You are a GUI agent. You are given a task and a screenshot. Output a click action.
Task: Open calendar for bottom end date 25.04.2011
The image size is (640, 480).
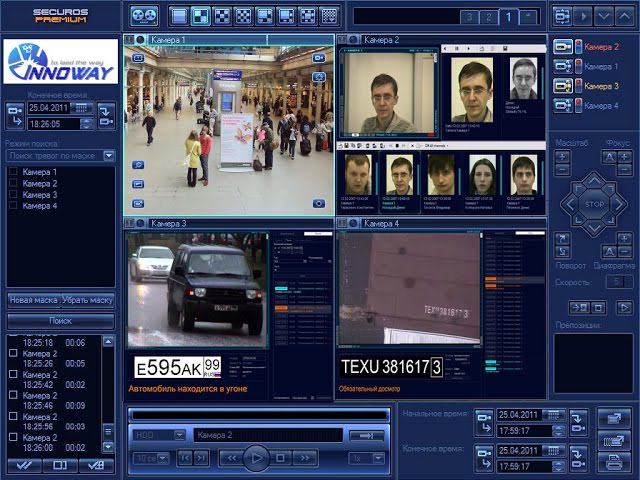(553, 451)
